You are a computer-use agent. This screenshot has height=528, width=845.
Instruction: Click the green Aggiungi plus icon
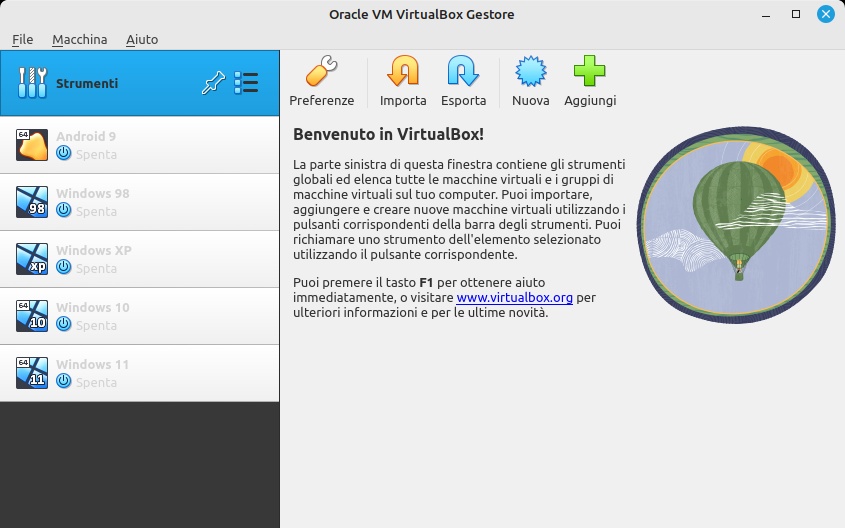590,71
